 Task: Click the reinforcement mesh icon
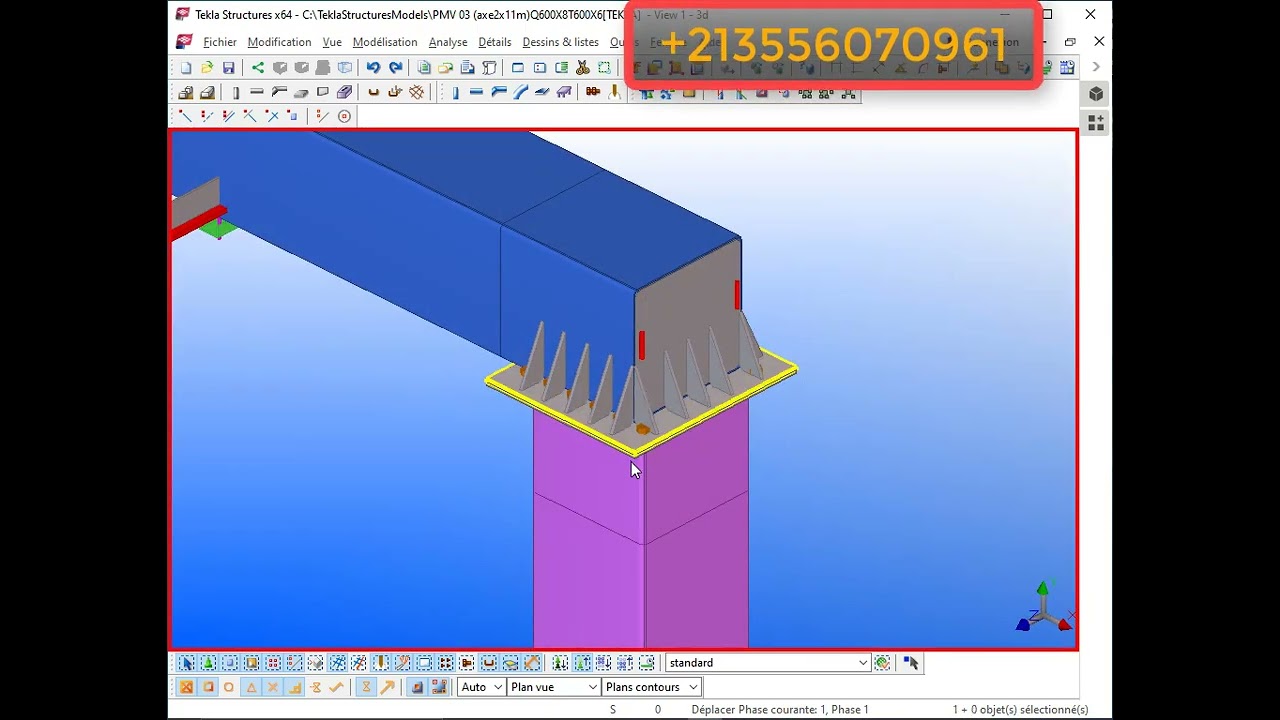417,92
